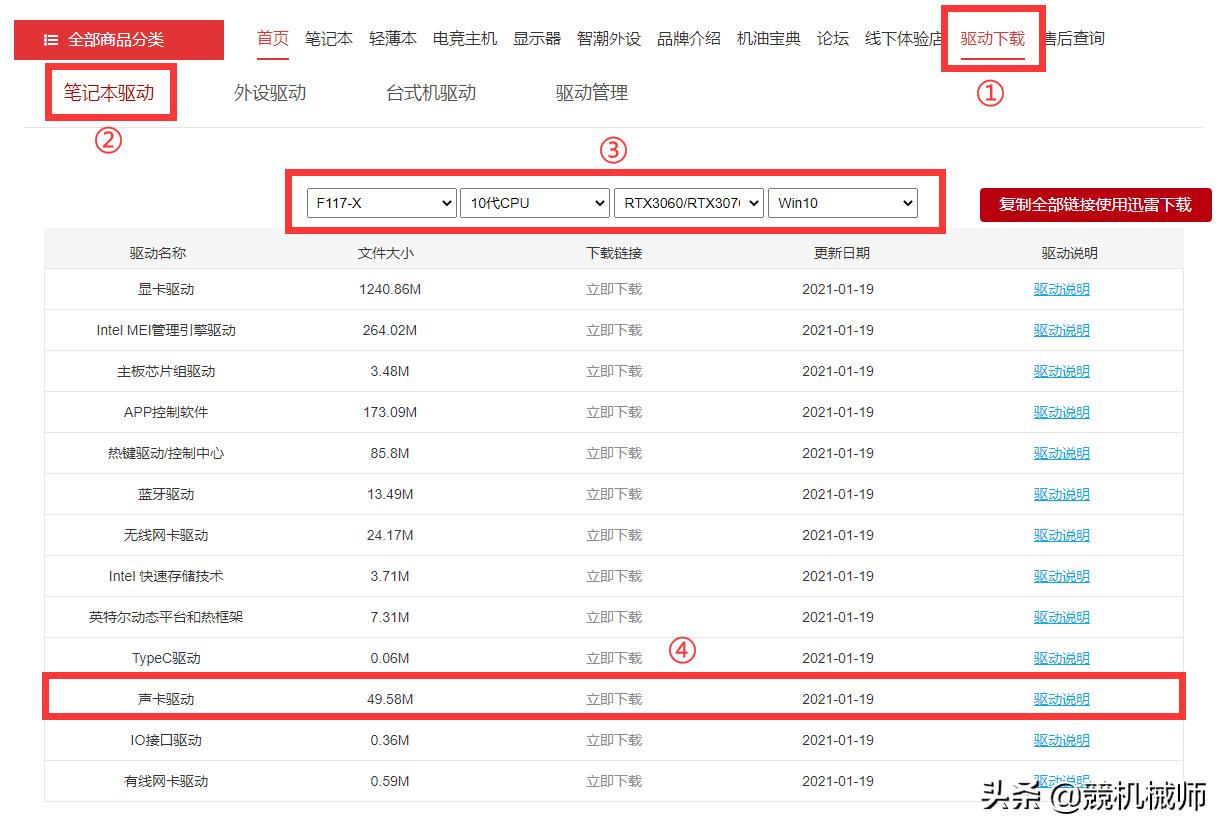Screen dimensions: 1230x835
Task: Click 立即下载 for 蓝牙驱动
Action: [613, 493]
